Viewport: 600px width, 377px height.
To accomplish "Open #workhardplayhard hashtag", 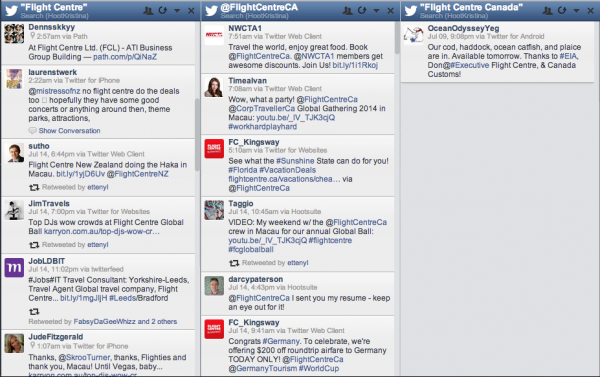I will coord(262,127).
